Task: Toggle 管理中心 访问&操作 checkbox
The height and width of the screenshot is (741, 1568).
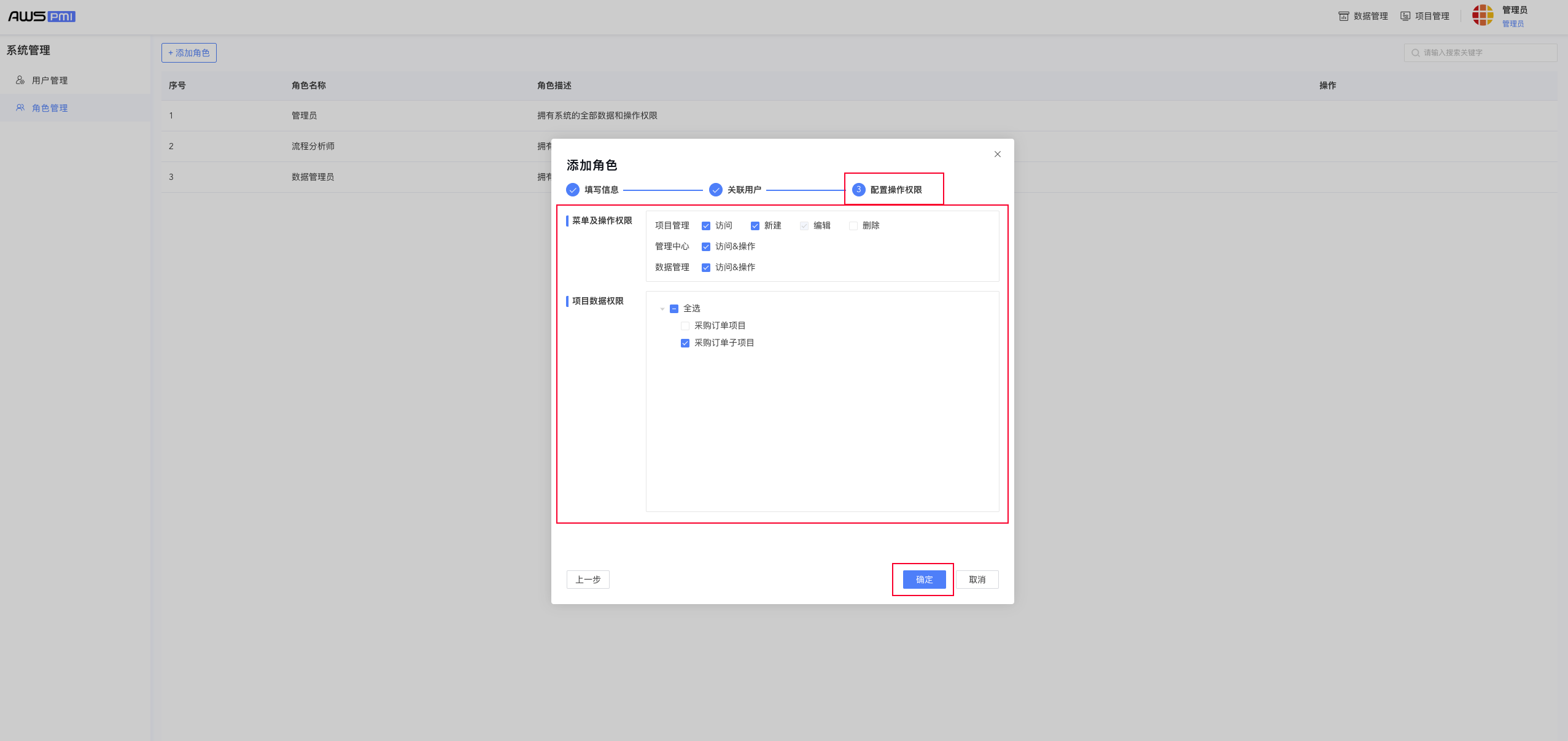Action: pos(706,247)
